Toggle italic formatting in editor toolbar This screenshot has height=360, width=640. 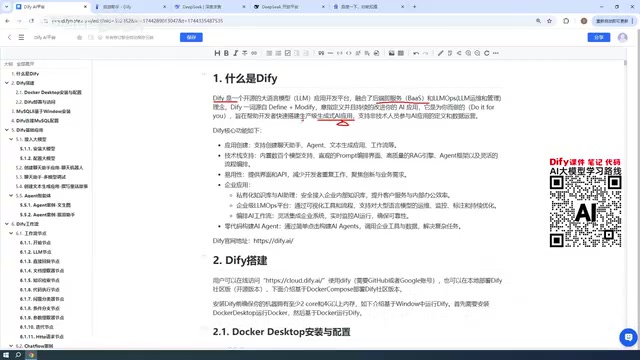(236, 53)
